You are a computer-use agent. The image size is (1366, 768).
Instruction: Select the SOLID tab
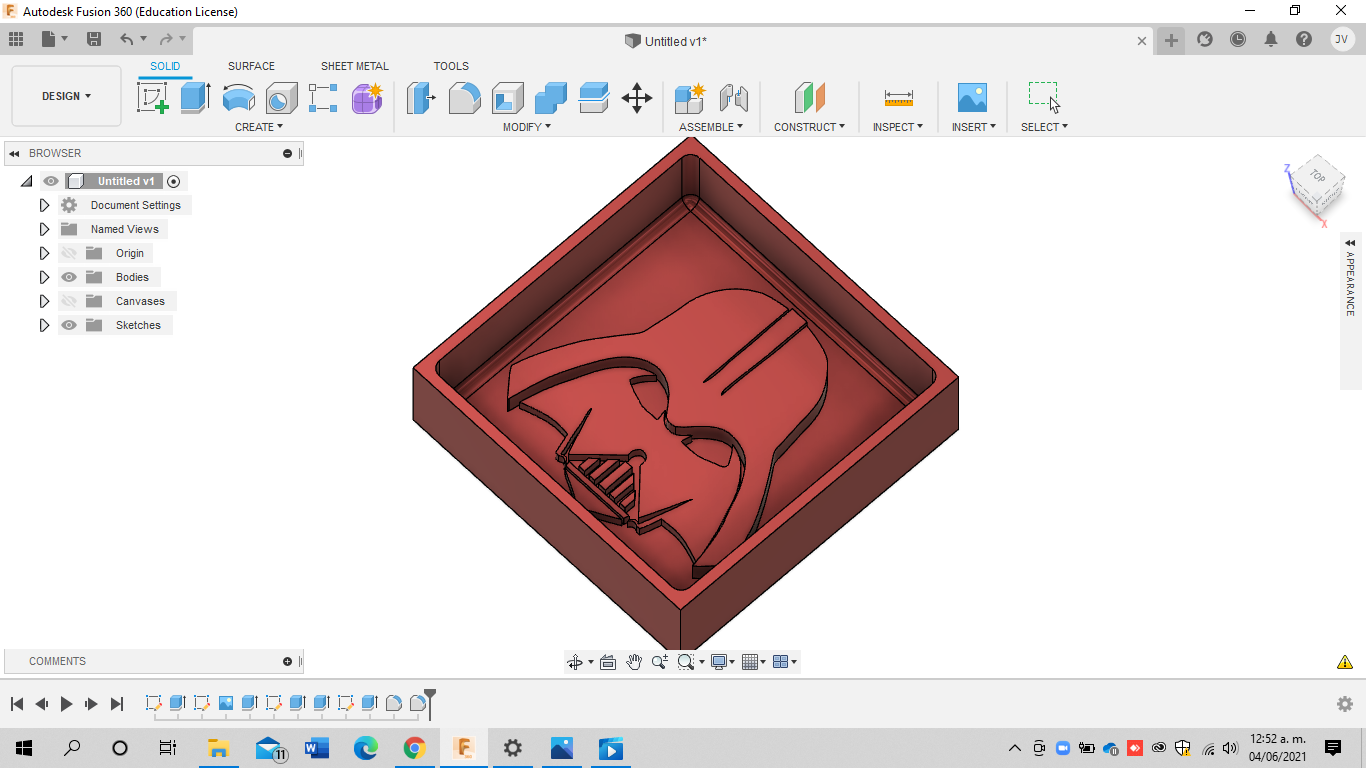[x=165, y=66]
